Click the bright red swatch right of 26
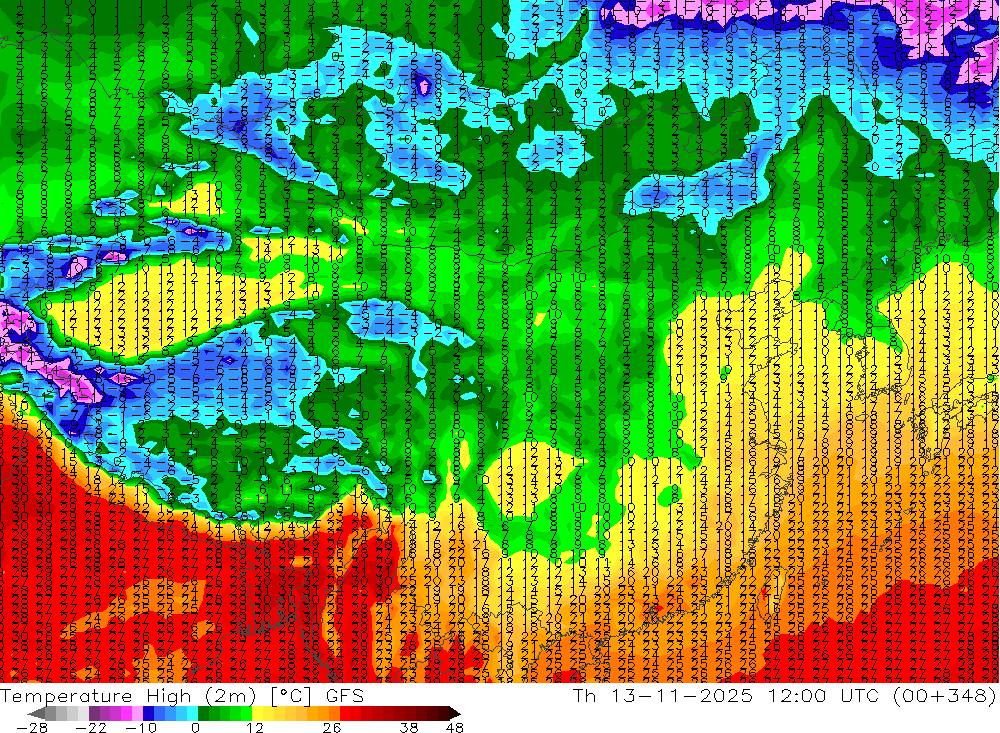The width and height of the screenshot is (1000, 733). click(345, 713)
